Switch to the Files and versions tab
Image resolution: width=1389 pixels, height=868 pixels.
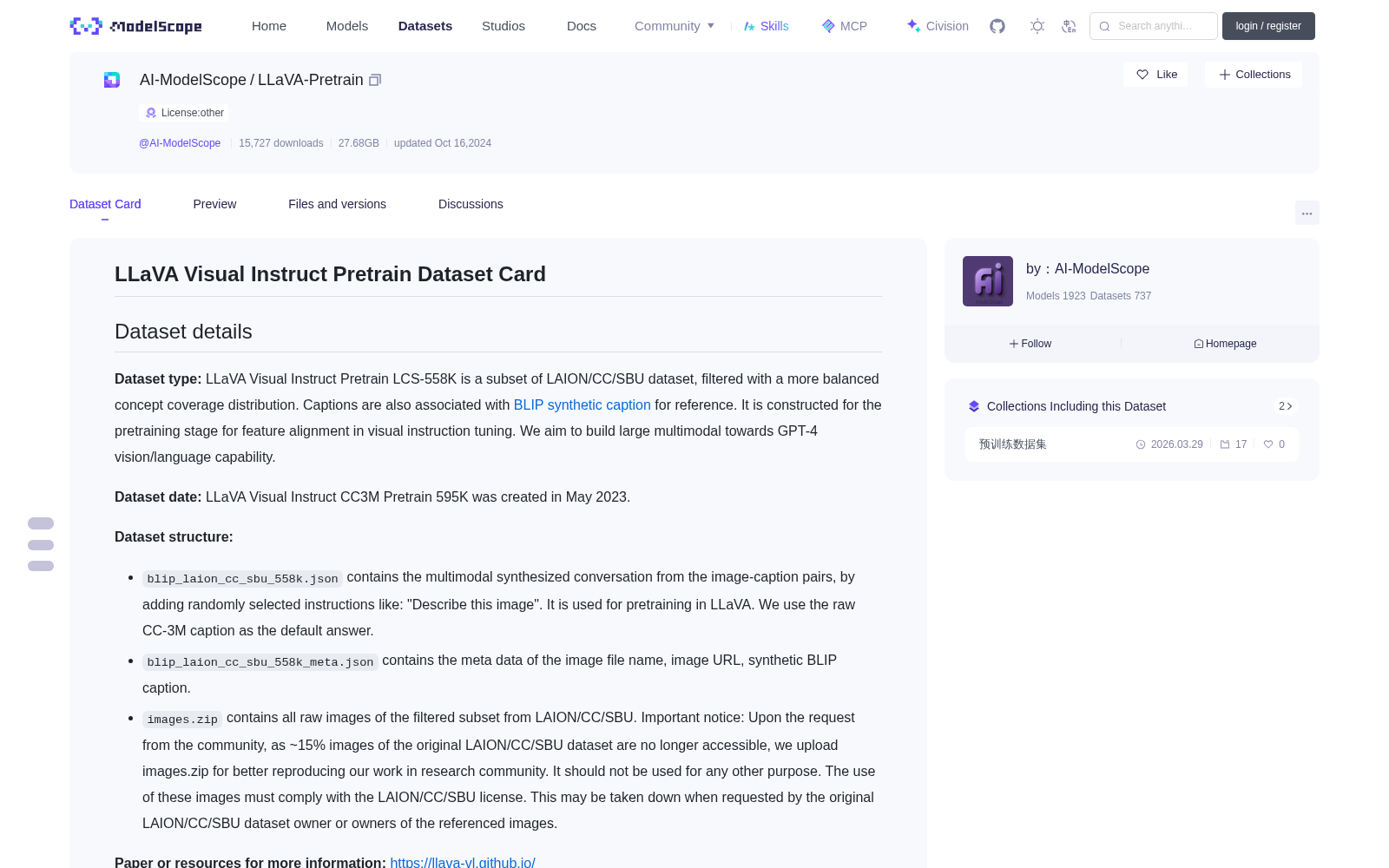point(337,204)
